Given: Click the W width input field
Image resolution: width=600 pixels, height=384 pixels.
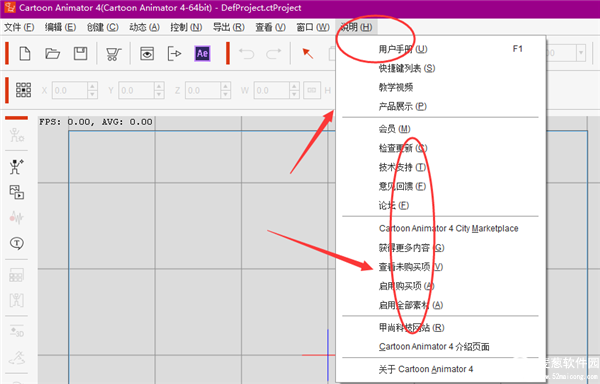Looking at the screenshot, I should (271, 91).
